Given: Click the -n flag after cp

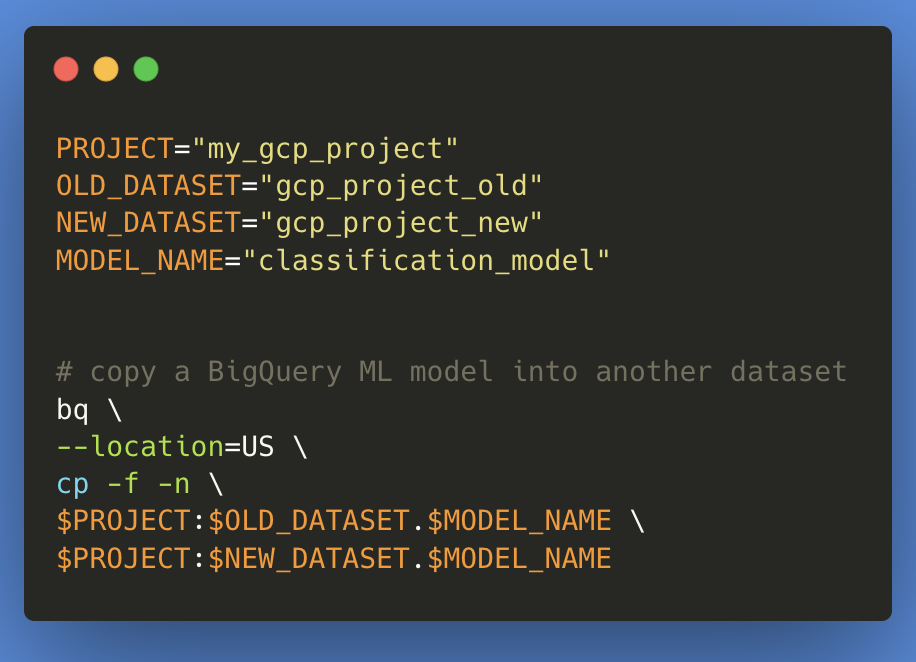Looking at the screenshot, I should pyautogui.click(x=174, y=485).
